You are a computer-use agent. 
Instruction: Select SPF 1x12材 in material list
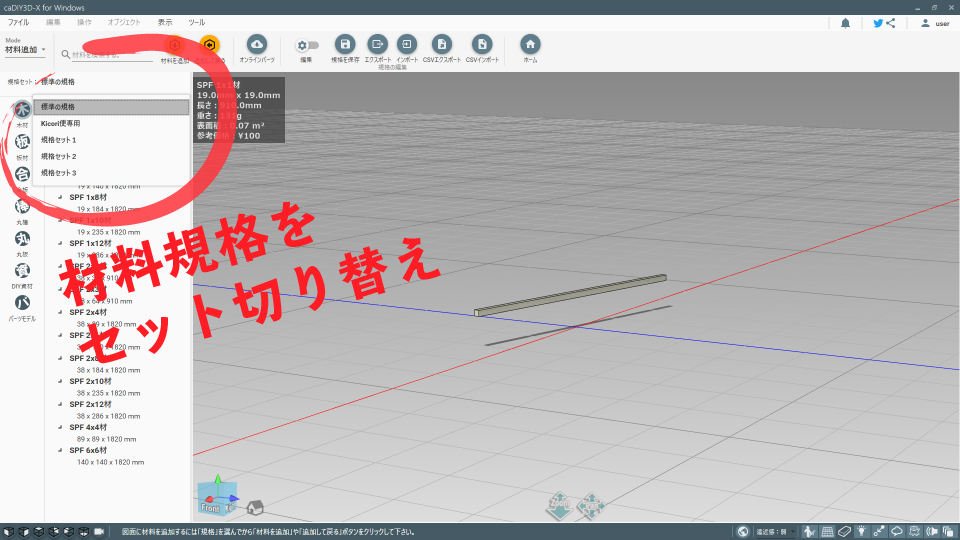coord(91,243)
